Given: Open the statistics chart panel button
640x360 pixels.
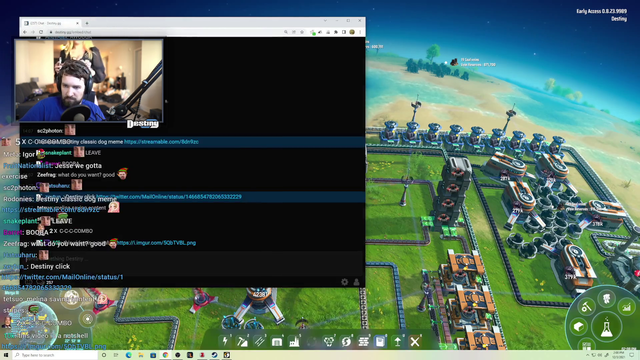Looking at the screenshot, I should point(626,307).
